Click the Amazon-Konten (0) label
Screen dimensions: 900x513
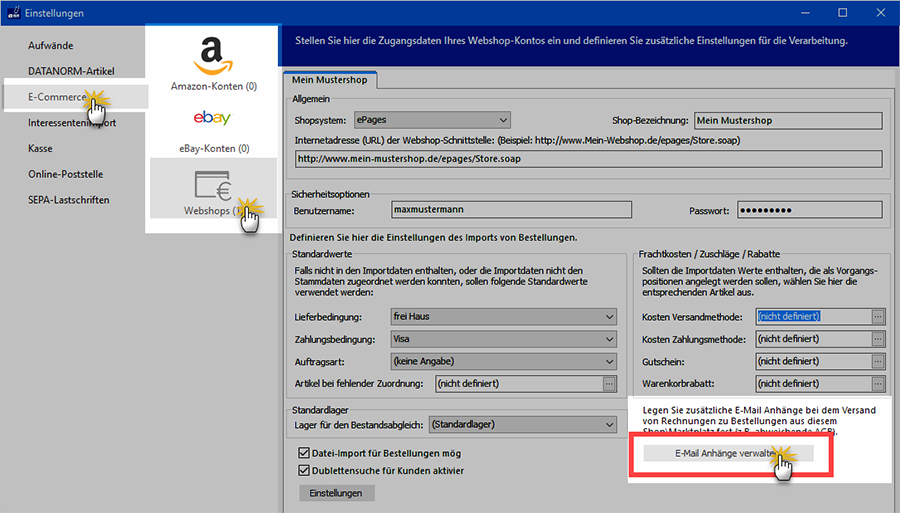[x=214, y=86]
